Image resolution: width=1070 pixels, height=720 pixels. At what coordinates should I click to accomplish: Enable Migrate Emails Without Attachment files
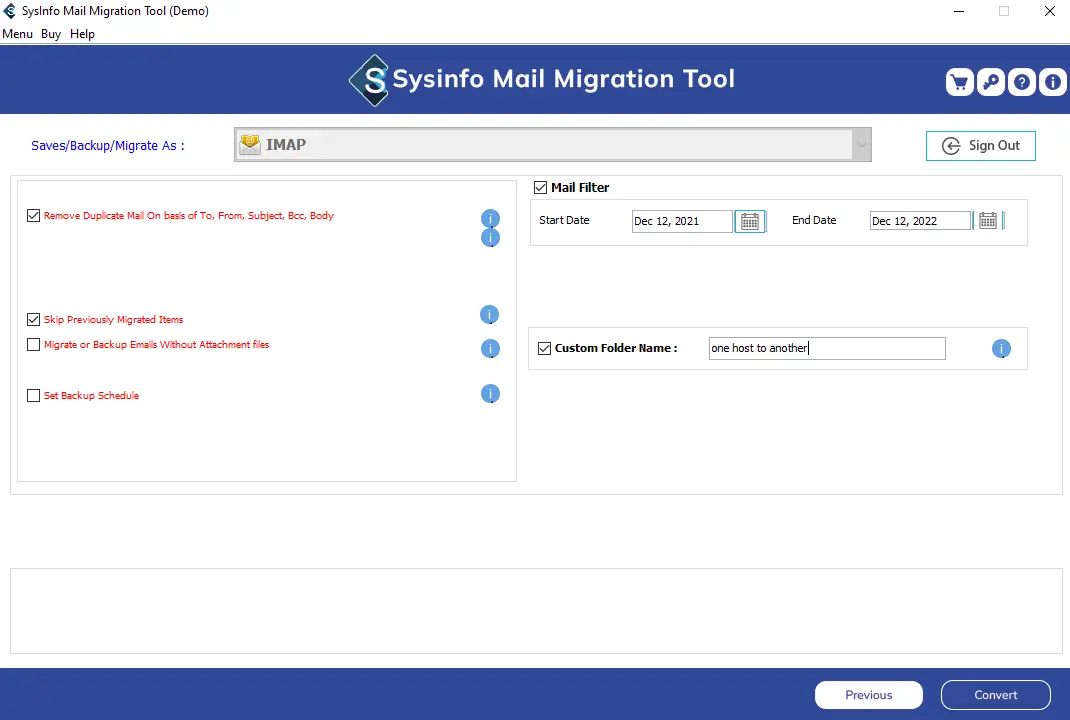[33, 345]
